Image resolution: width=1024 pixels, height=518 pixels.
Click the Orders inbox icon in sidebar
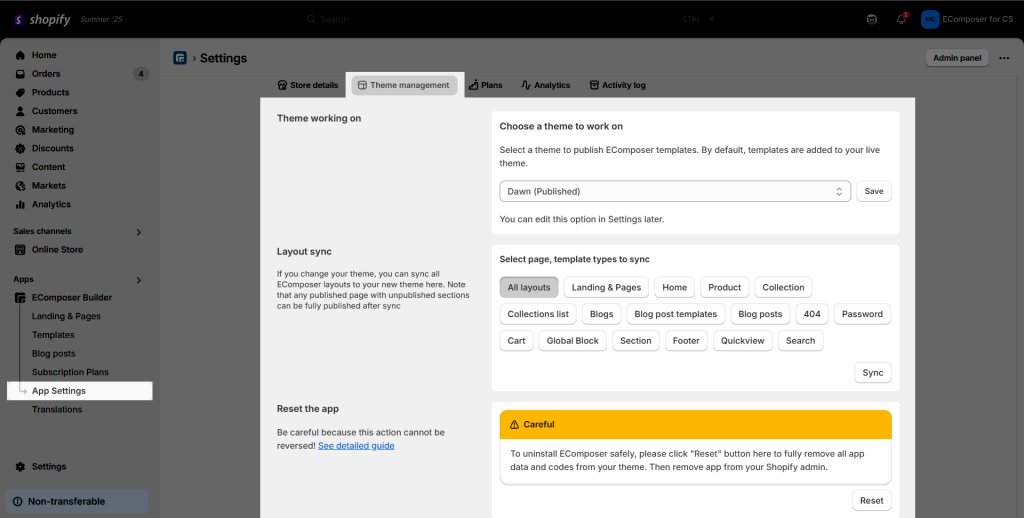pyautogui.click(x=20, y=74)
